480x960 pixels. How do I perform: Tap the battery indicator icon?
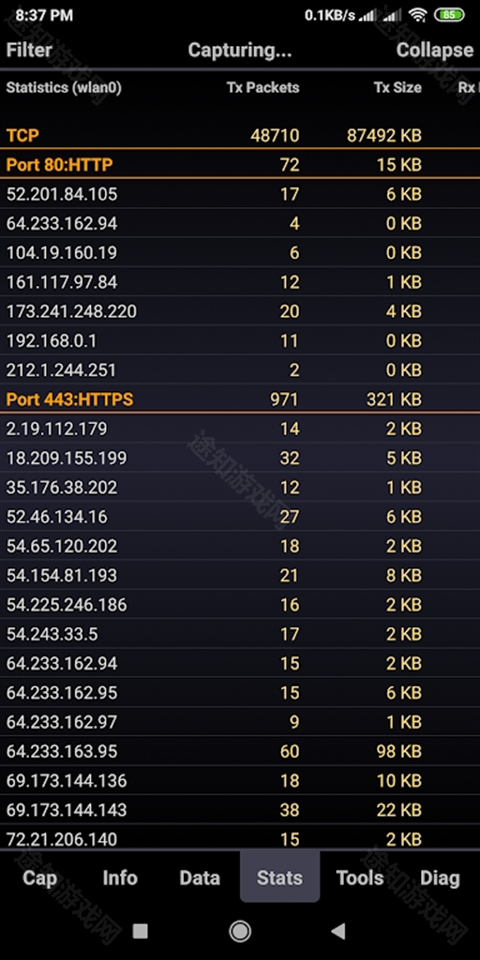tap(449, 15)
